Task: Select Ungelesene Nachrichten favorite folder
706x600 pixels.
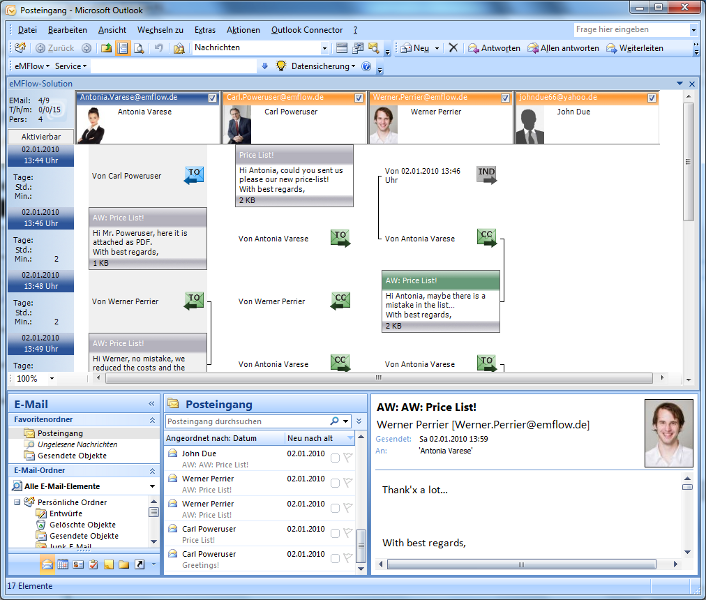Action: tap(77, 444)
